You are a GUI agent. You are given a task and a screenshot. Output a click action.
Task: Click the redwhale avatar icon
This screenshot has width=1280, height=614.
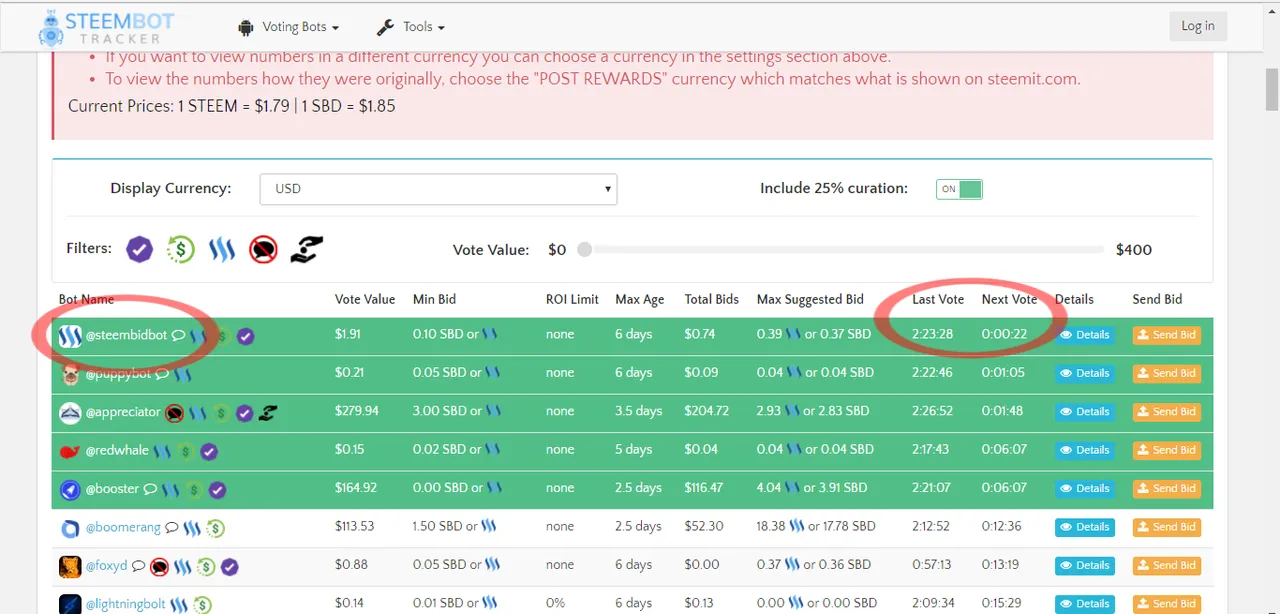pos(70,451)
